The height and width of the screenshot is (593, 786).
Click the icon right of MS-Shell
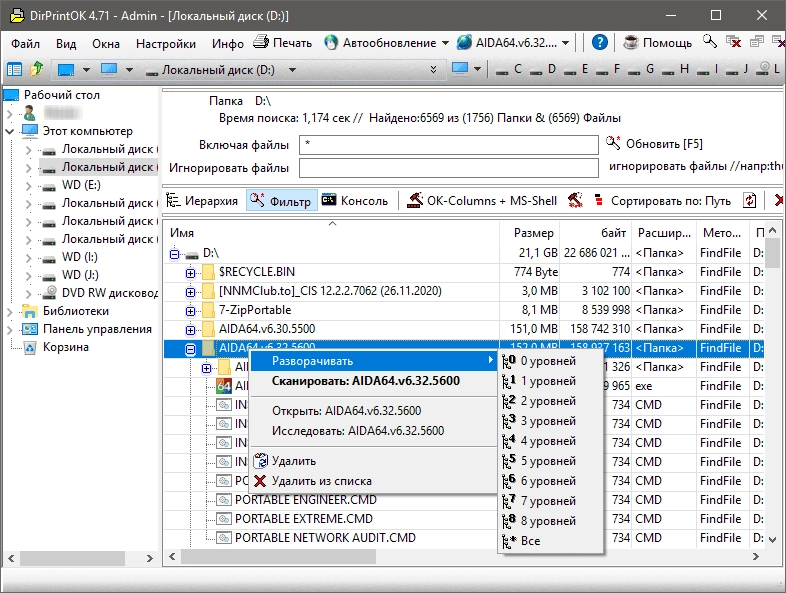(575, 201)
